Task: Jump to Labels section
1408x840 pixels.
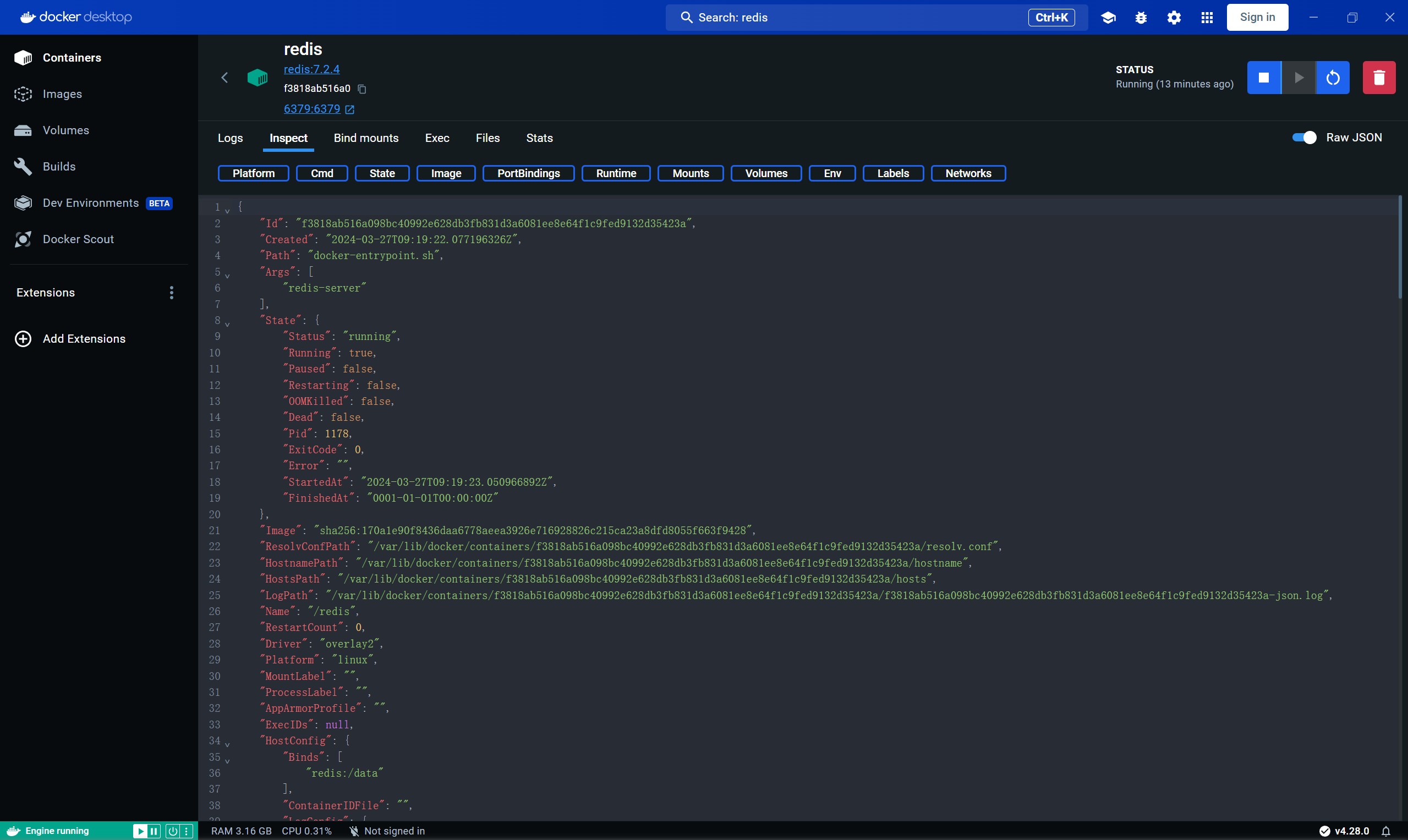Action: 893,173
